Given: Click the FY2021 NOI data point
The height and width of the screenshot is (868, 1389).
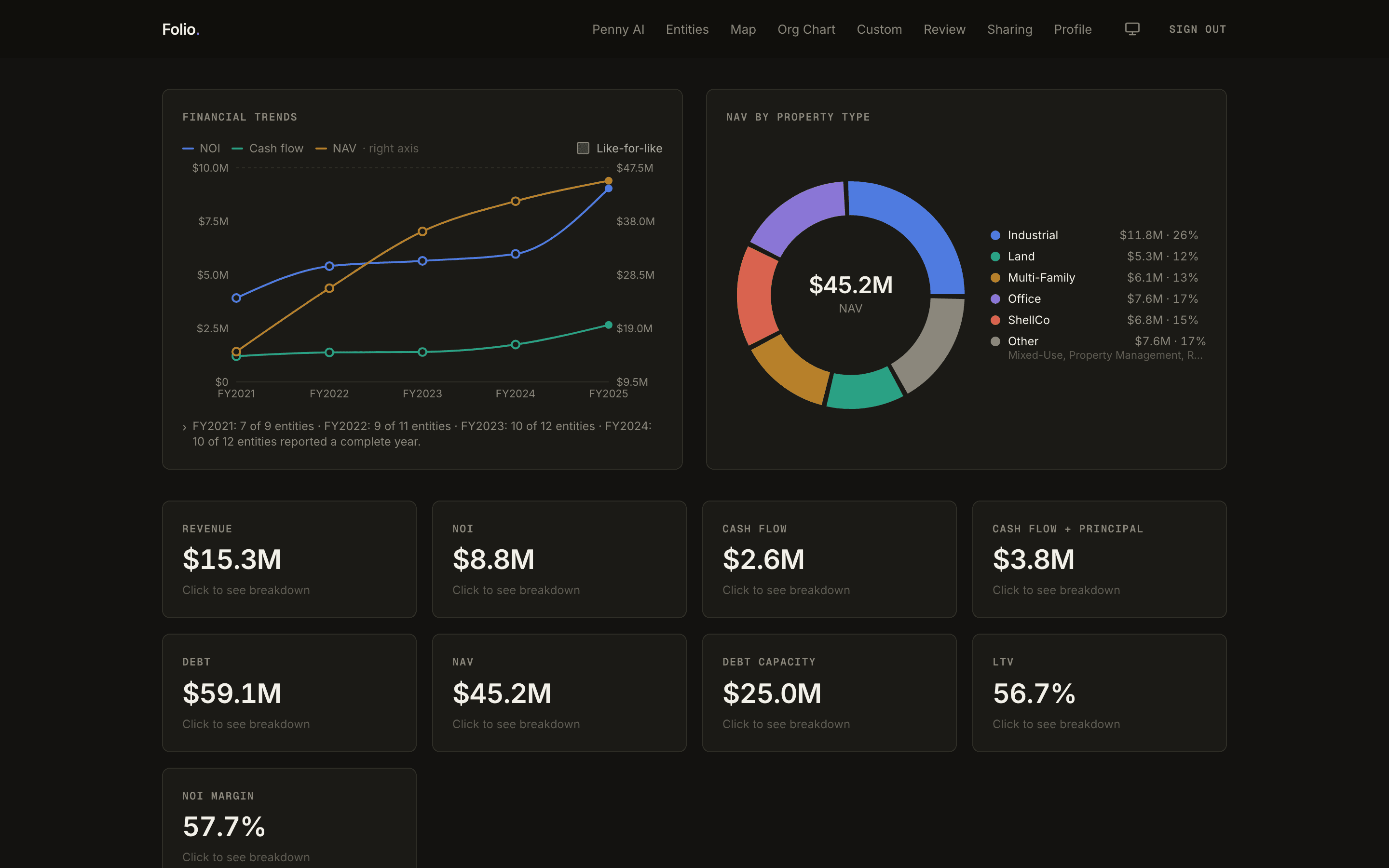Looking at the screenshot, I should tap(236, 298).
